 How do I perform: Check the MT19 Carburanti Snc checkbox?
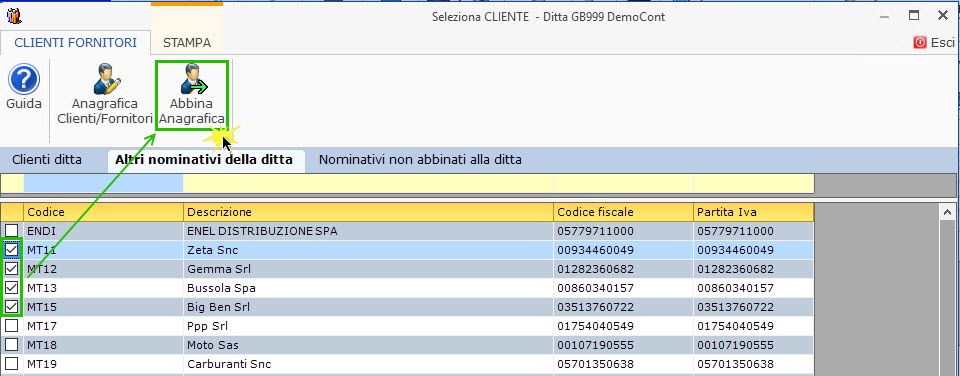(x=12, y=364)
